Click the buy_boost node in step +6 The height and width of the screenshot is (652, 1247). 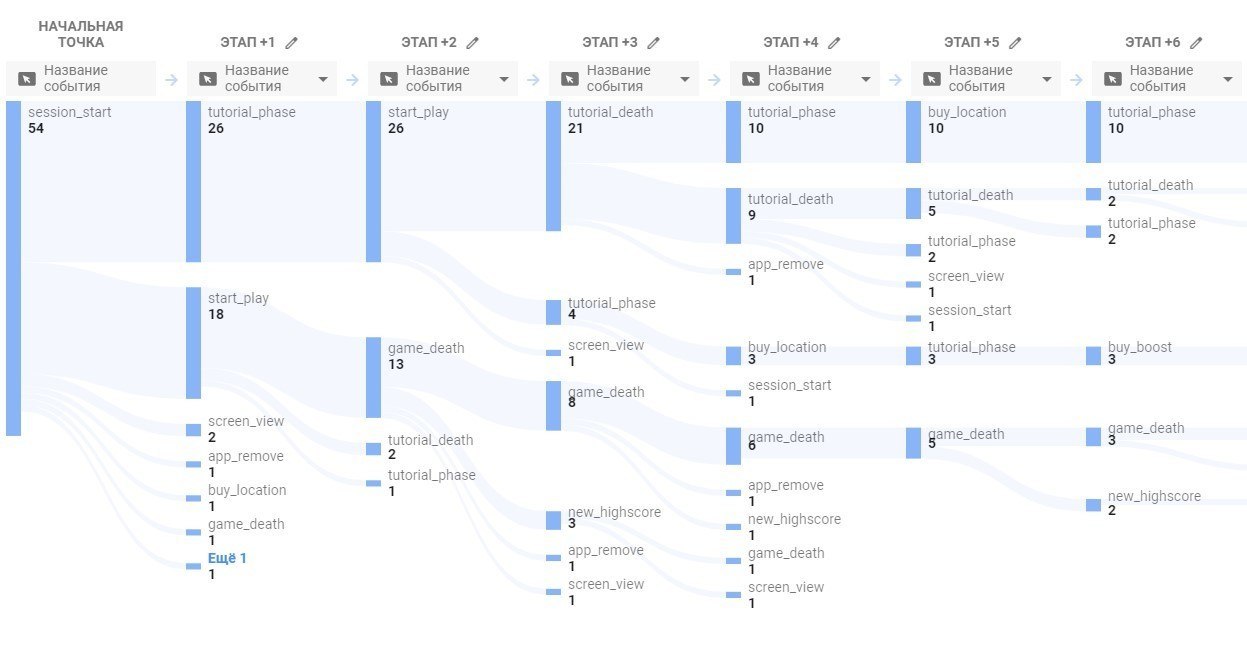(1093, 355)
